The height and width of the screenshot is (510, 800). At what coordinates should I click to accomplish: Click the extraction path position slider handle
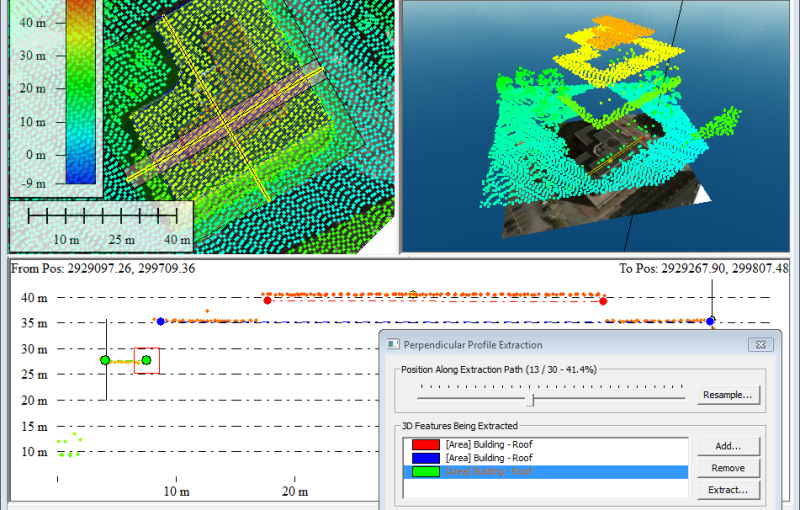[532, 399]
